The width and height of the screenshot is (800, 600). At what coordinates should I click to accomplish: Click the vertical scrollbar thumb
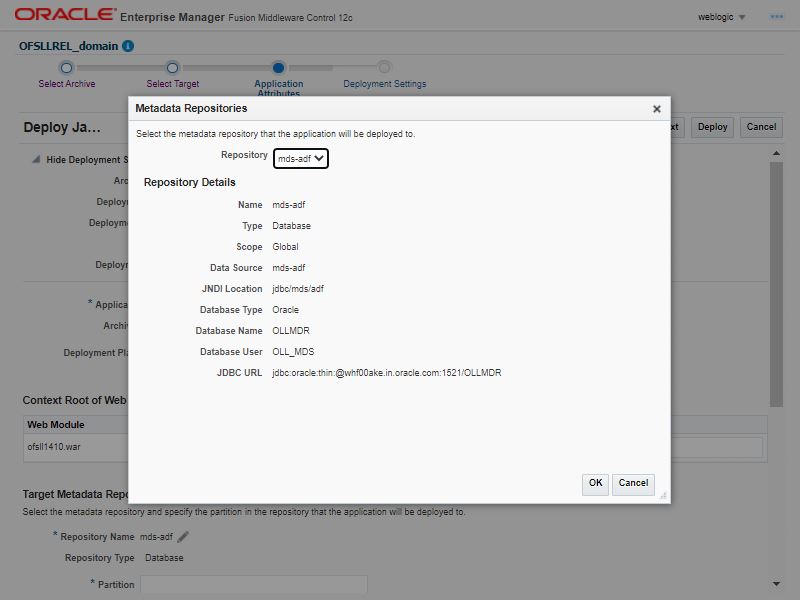[x=776, y=284]
